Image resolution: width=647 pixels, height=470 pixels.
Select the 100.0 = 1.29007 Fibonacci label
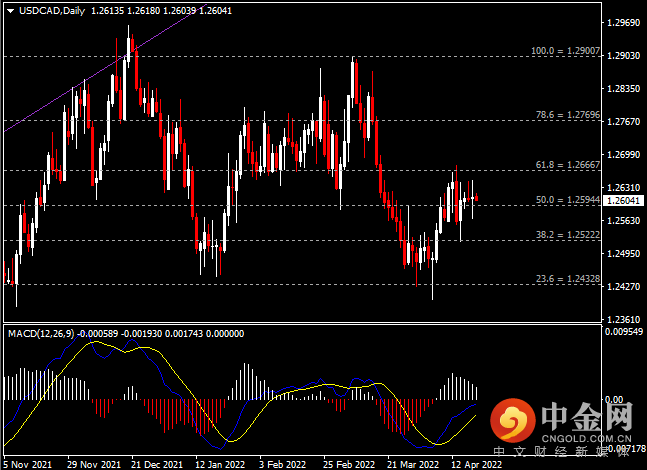(x=565, y=51)
